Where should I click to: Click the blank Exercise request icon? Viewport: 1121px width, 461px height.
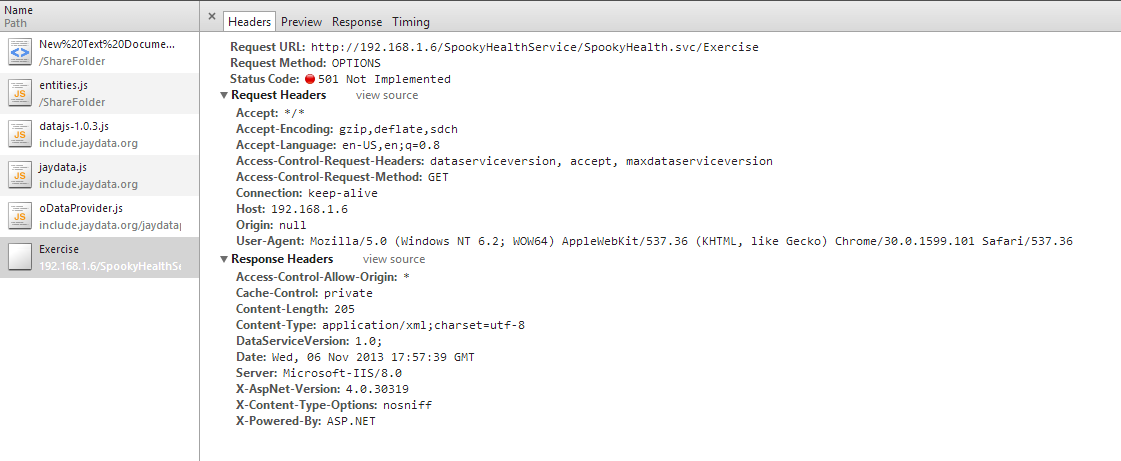point(20,257)
